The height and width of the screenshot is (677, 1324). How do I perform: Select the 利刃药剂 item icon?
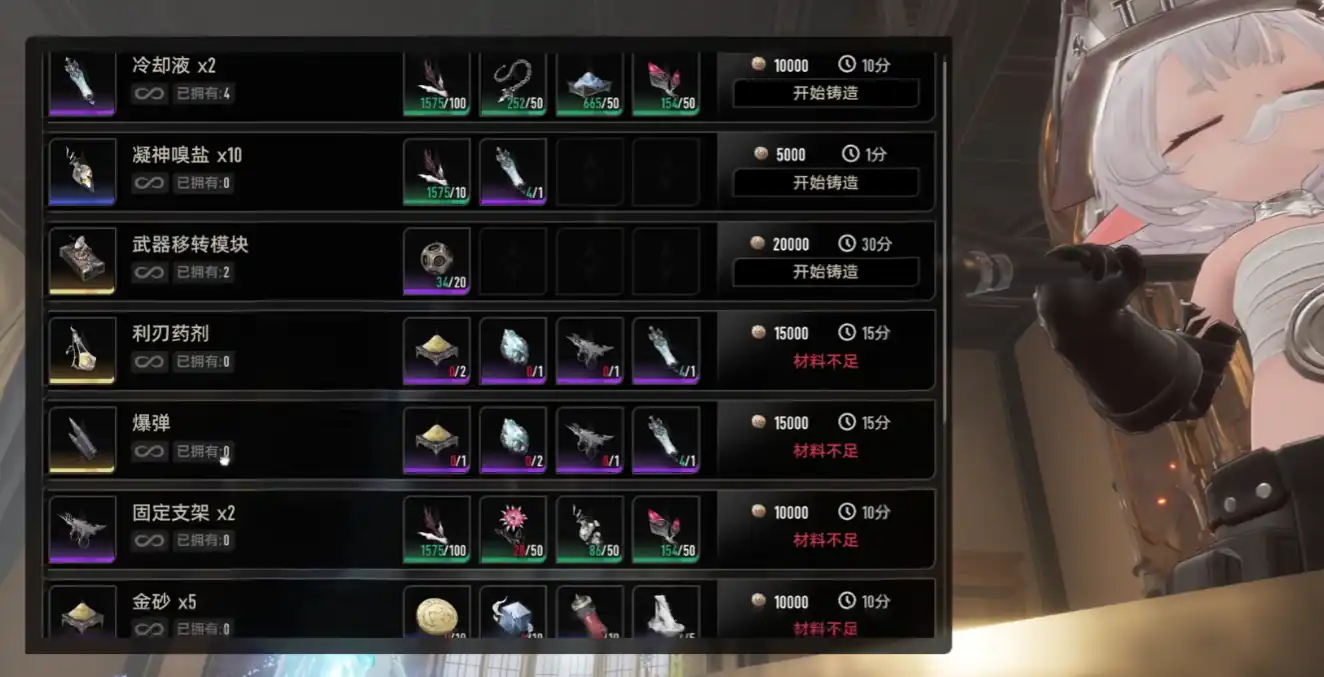pyautogui.click(x=82, y=351)
